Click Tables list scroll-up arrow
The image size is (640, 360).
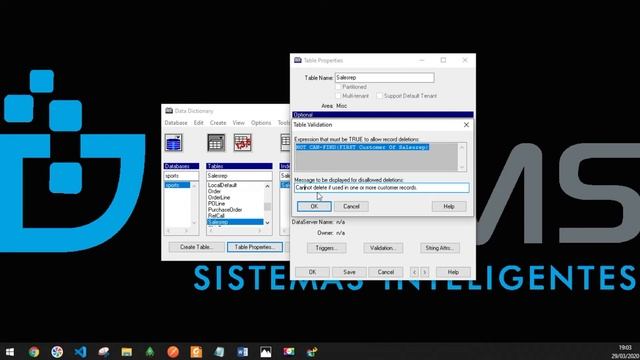coord(267,186)
